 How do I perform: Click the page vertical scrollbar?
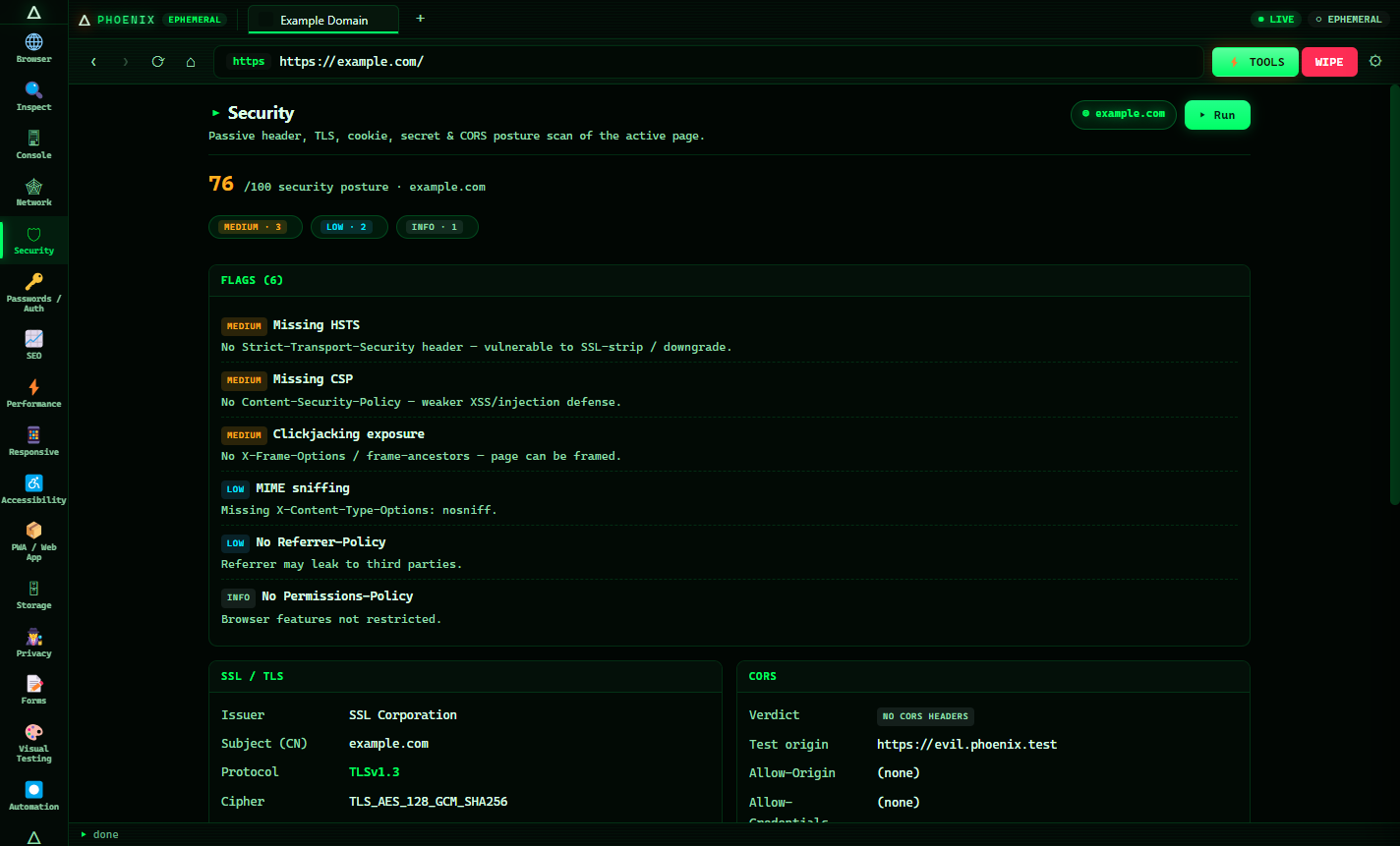(x=1394, y=295)
